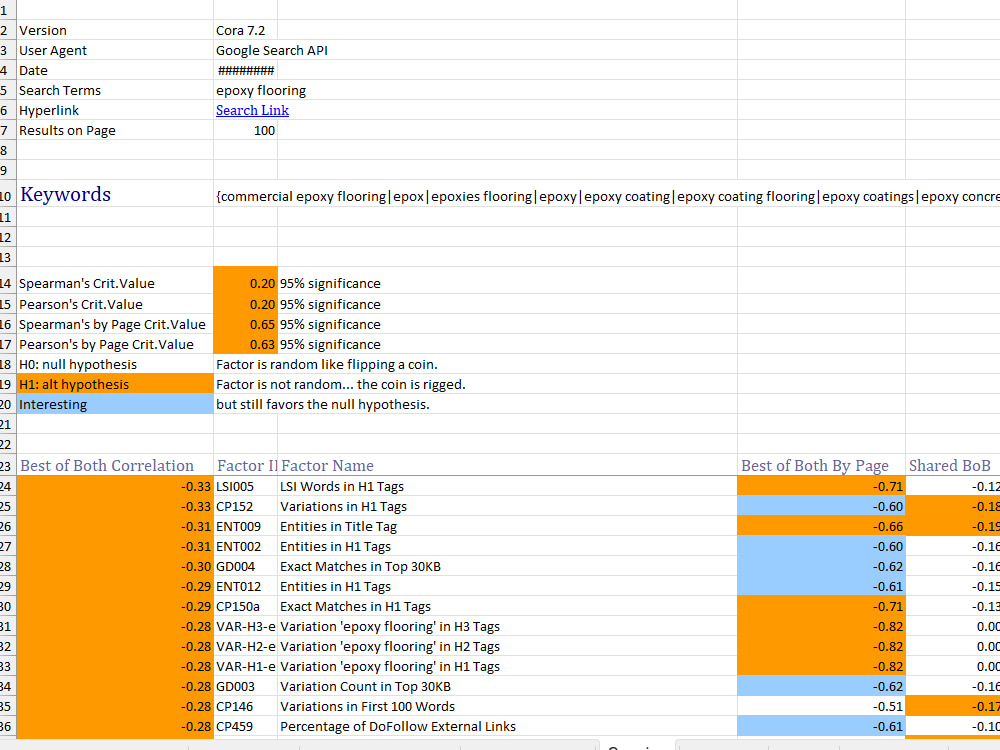Select the CP152 factor ID cell

pos(245,506)
